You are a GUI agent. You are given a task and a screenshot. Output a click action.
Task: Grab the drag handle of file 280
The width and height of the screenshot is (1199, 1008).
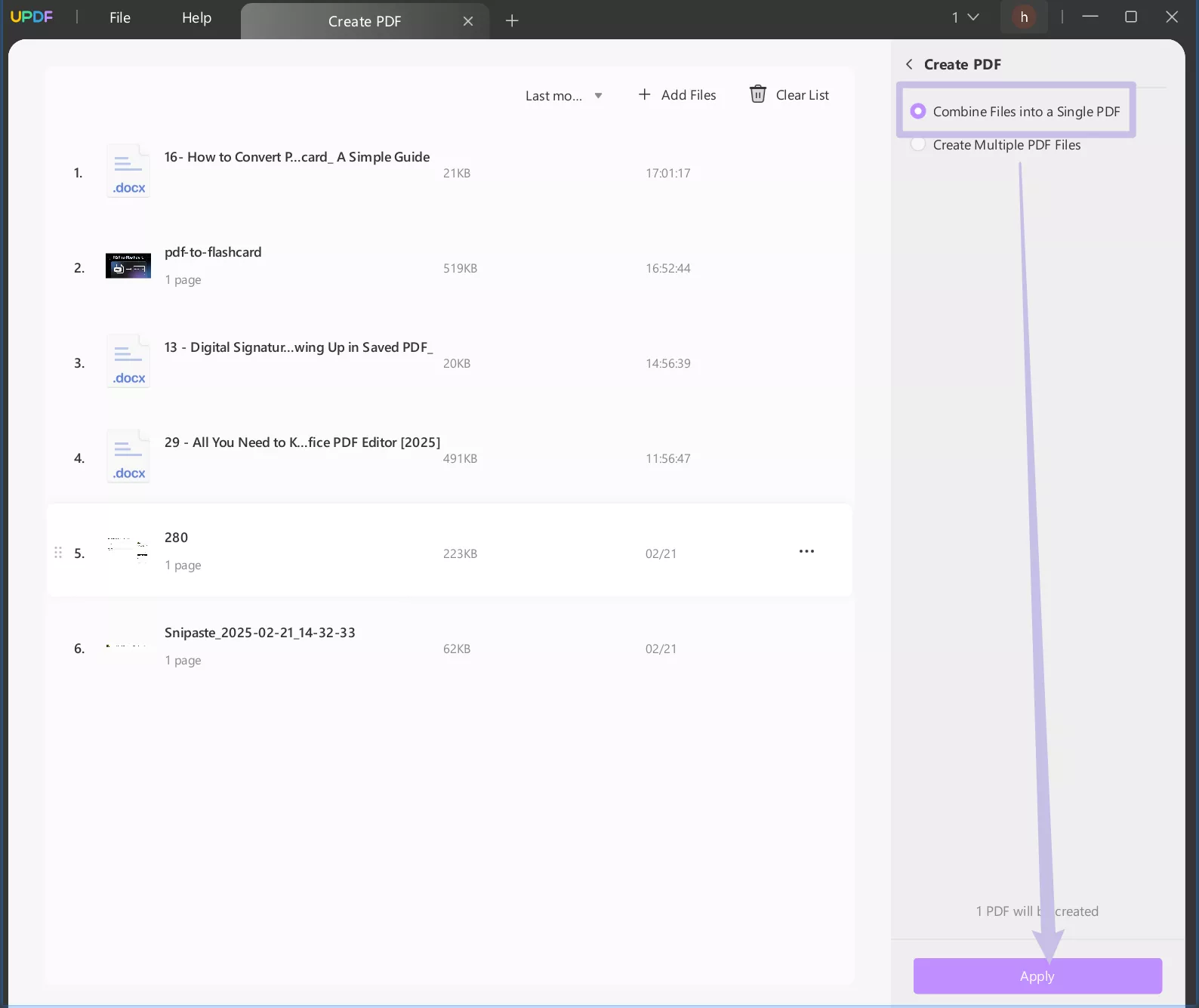(58, 553)
